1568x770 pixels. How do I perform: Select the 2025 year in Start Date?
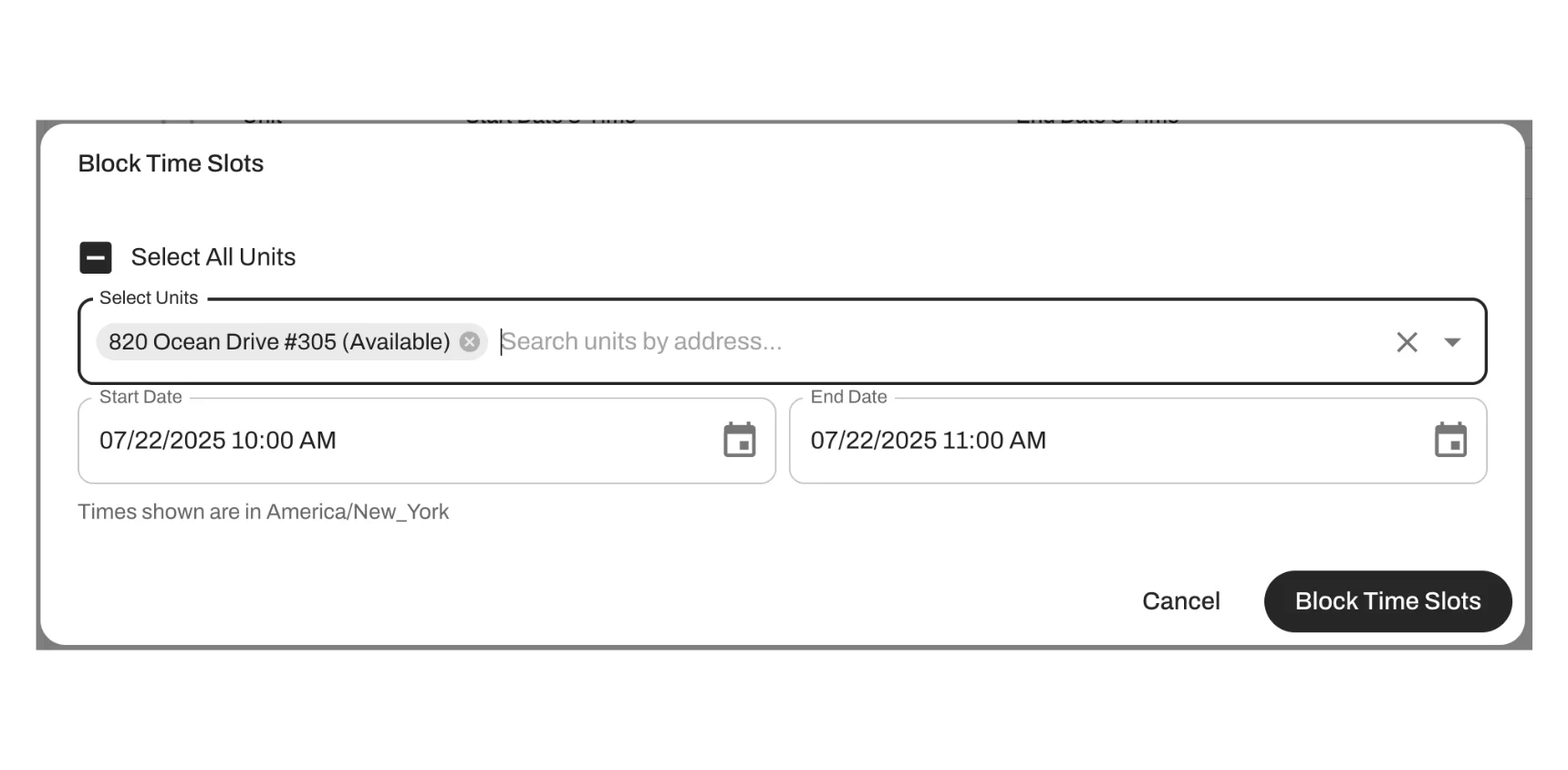[x=197, y=441]
